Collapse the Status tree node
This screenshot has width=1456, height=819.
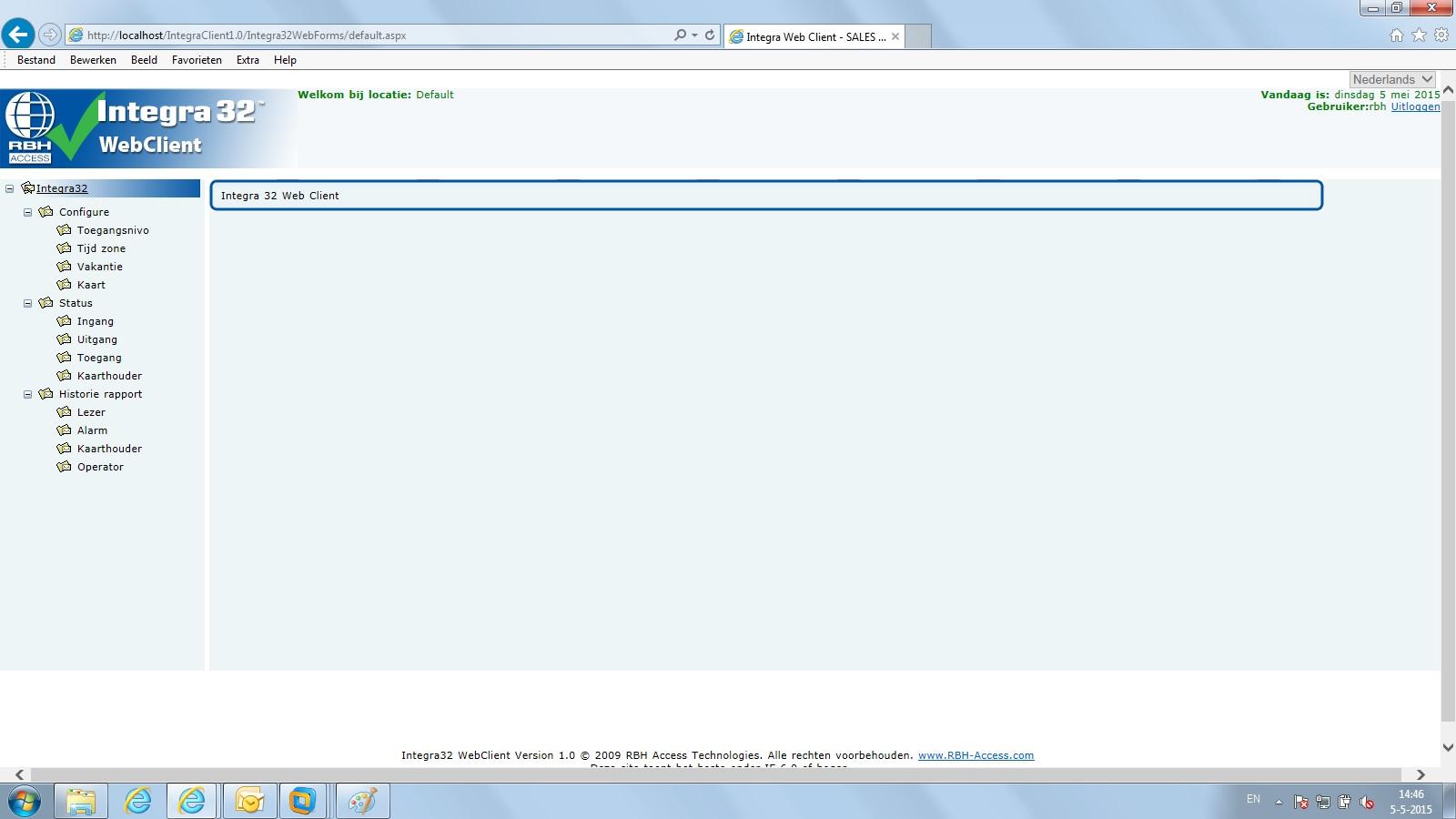pyautogui.click(x=27, y=303)
